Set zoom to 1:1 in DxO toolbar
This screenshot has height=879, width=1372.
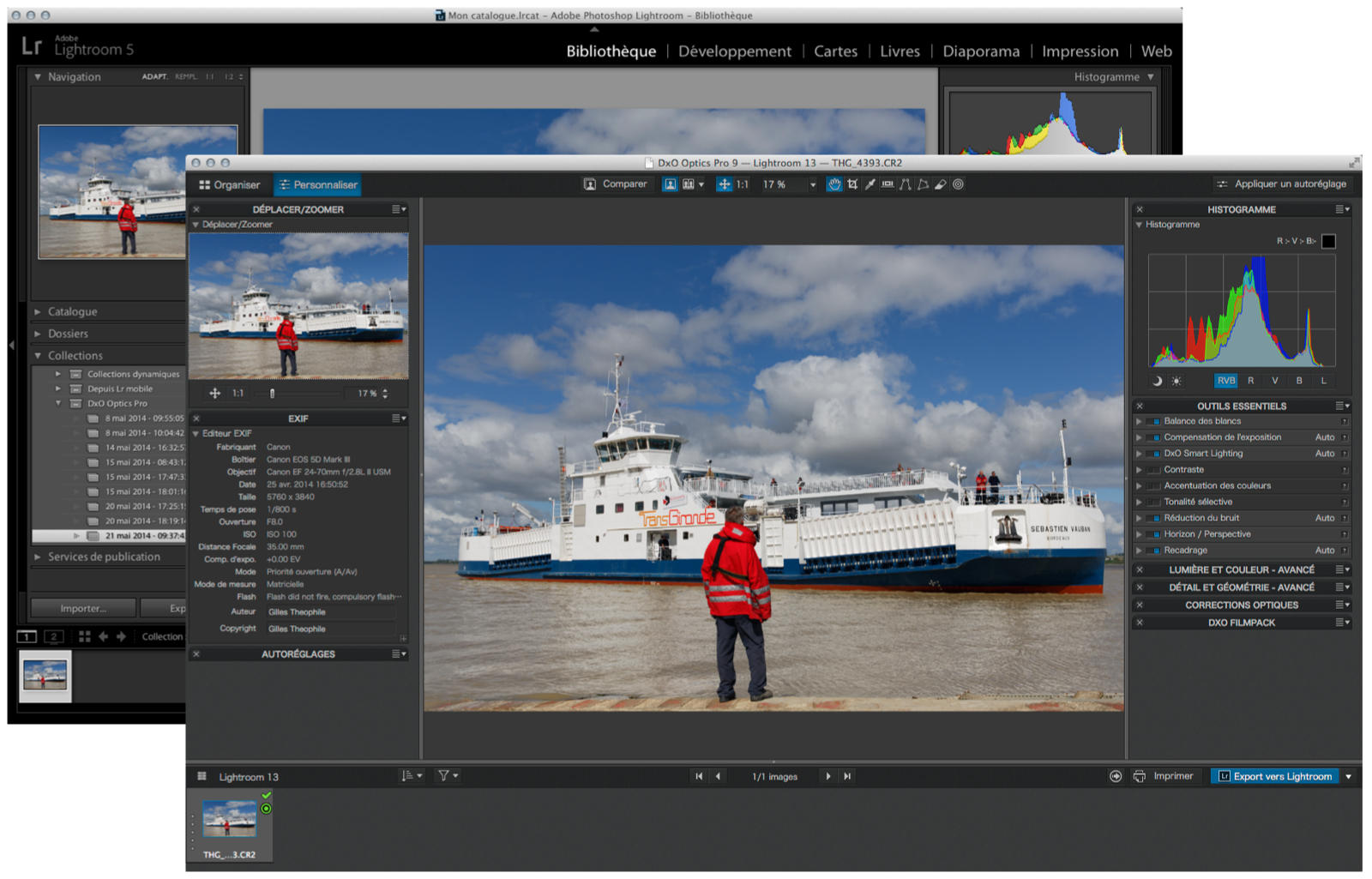(x=743, y=184)
